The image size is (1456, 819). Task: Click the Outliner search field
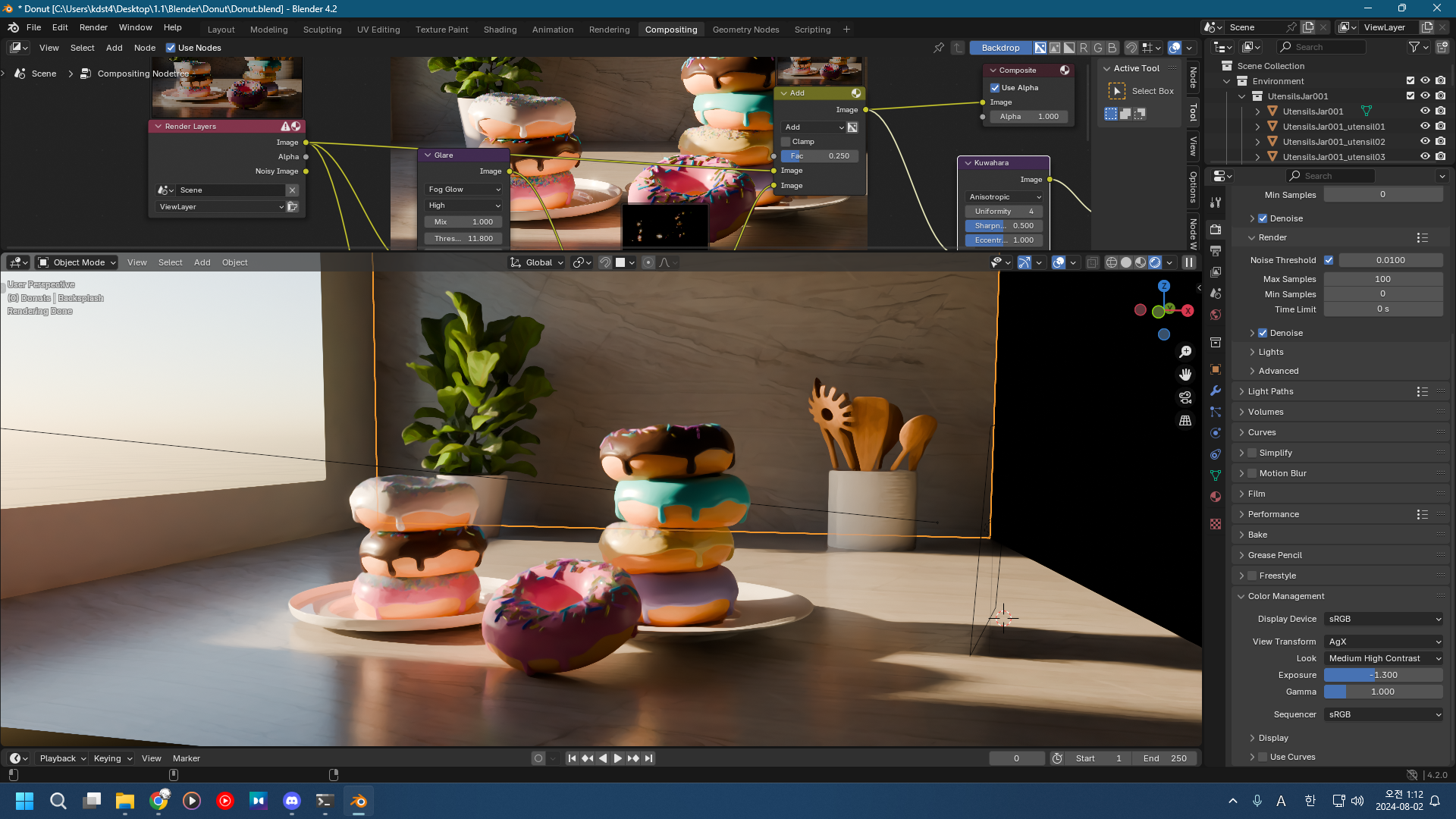[x=1322, y=47]
